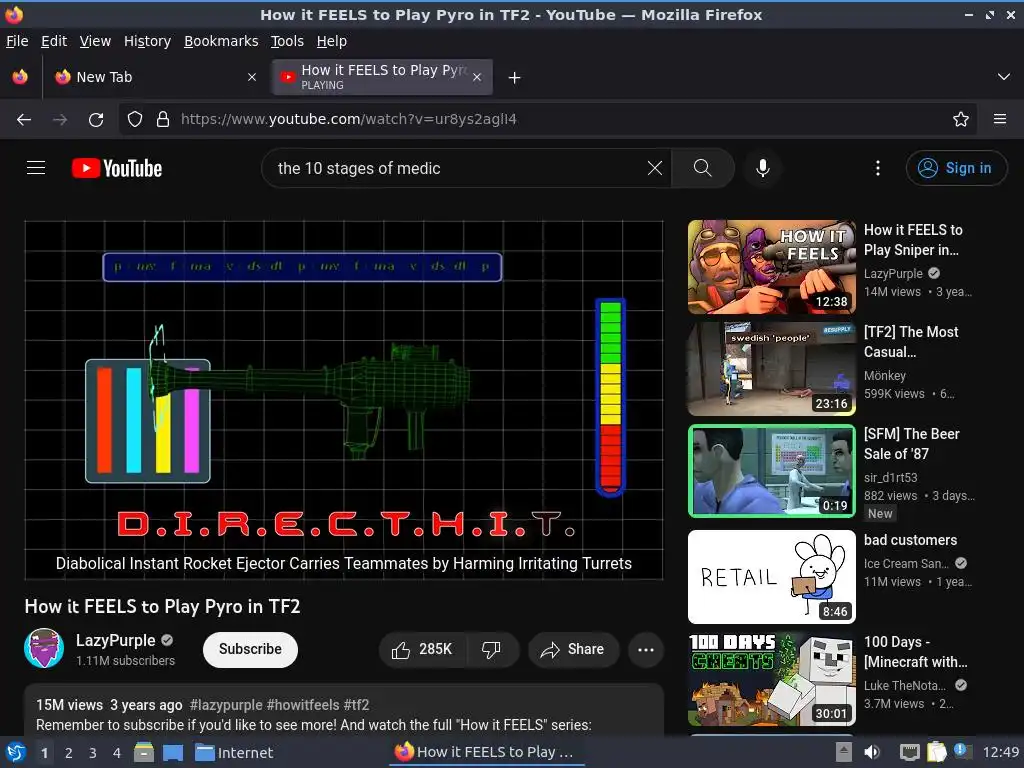This screenshot has width=1024, height=768.
Task: Open 'How it FEELS to Play Sniper' title
Action: (913, 240)
